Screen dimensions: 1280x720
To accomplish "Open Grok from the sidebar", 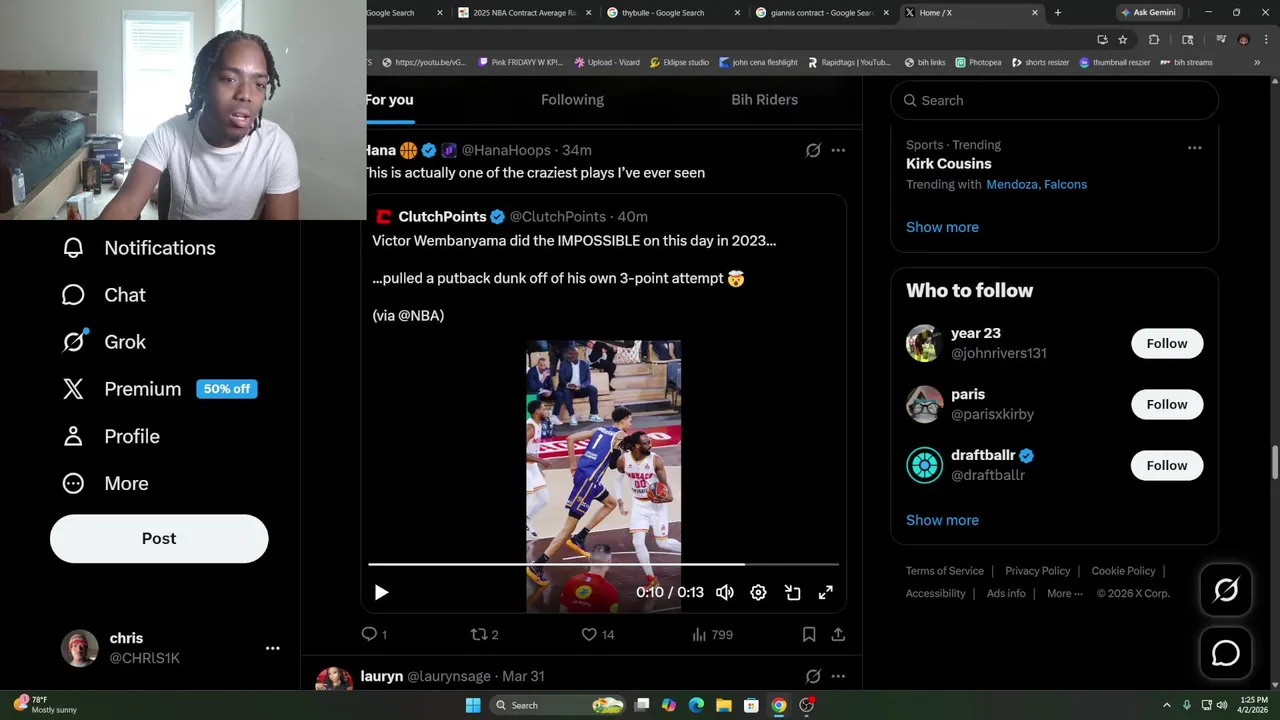I will (x=104, y=342).
